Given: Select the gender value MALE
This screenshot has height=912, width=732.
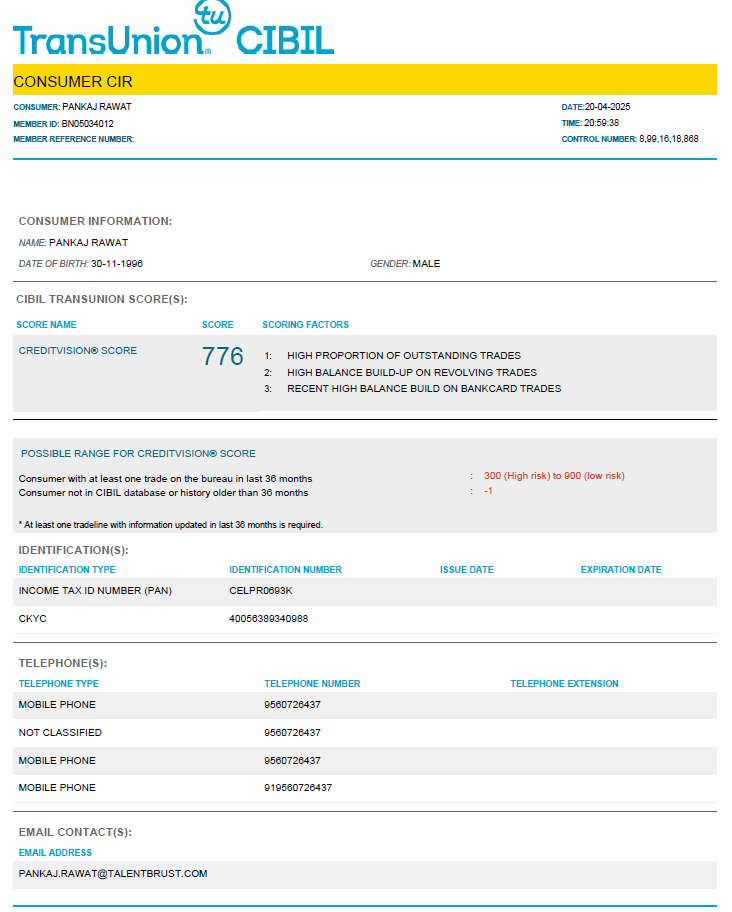Looking at the screenshot, I should pos(426,263).
